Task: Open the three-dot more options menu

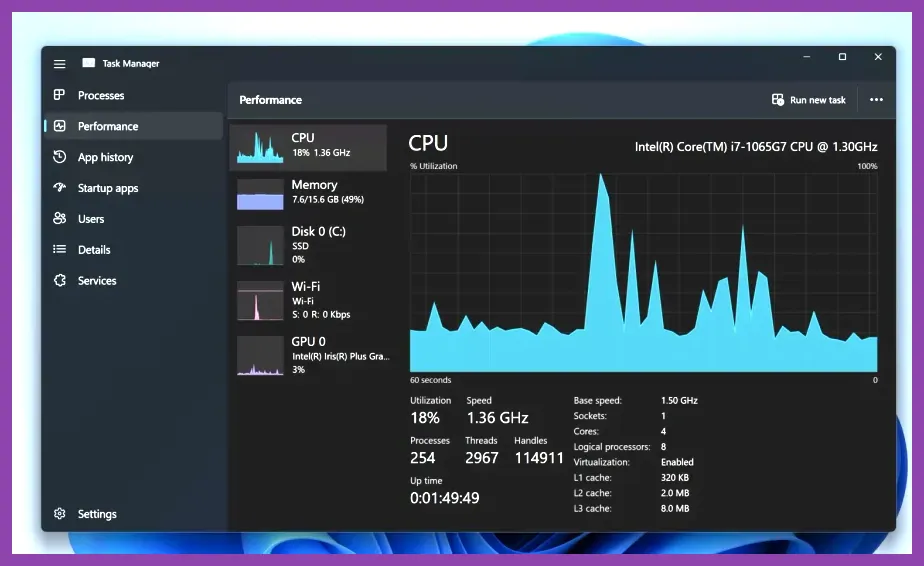Action: pyautogui.click(x=876, y=100)
